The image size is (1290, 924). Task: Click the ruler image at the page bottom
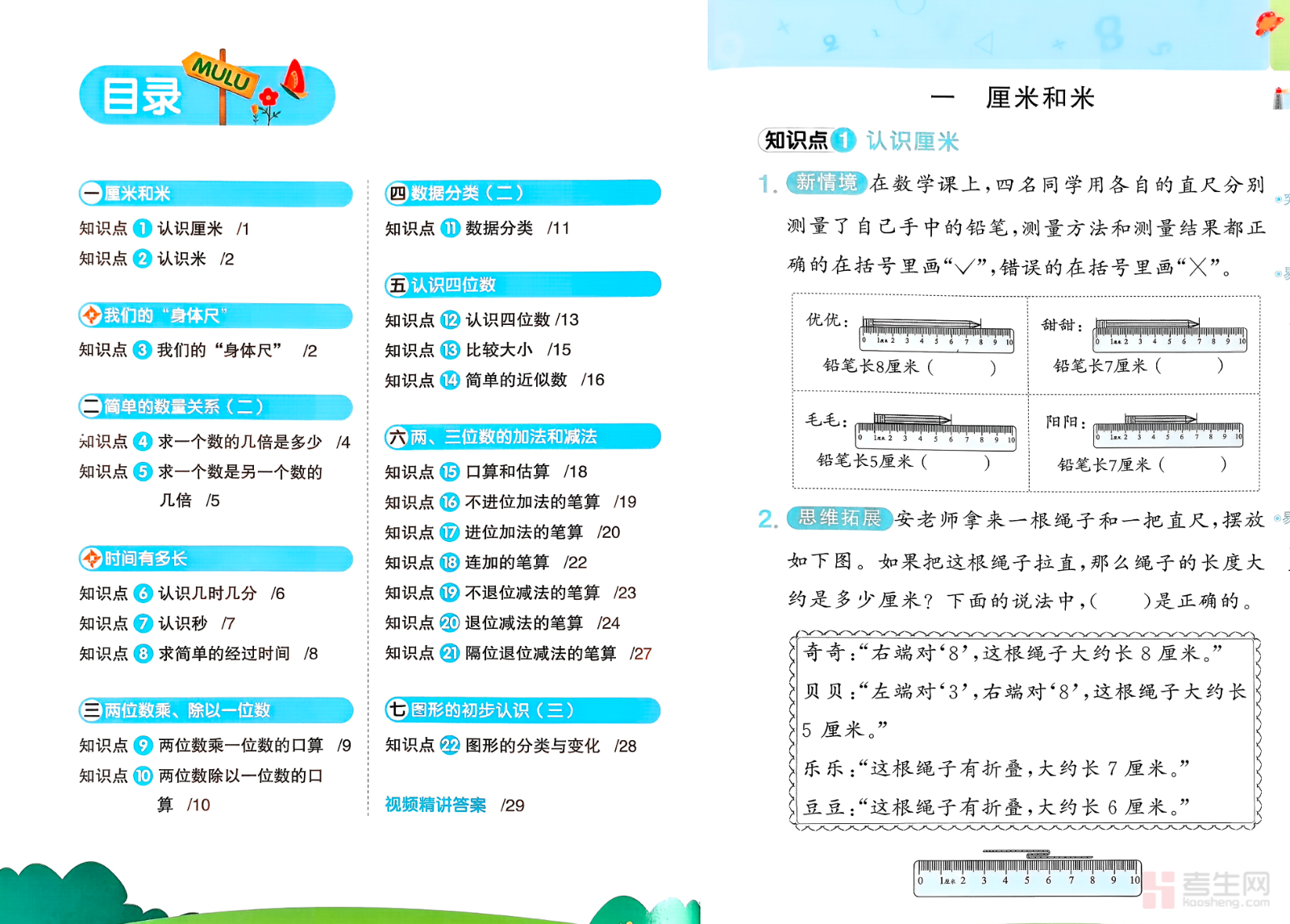pyautogui.click(x=1027, y=876)
